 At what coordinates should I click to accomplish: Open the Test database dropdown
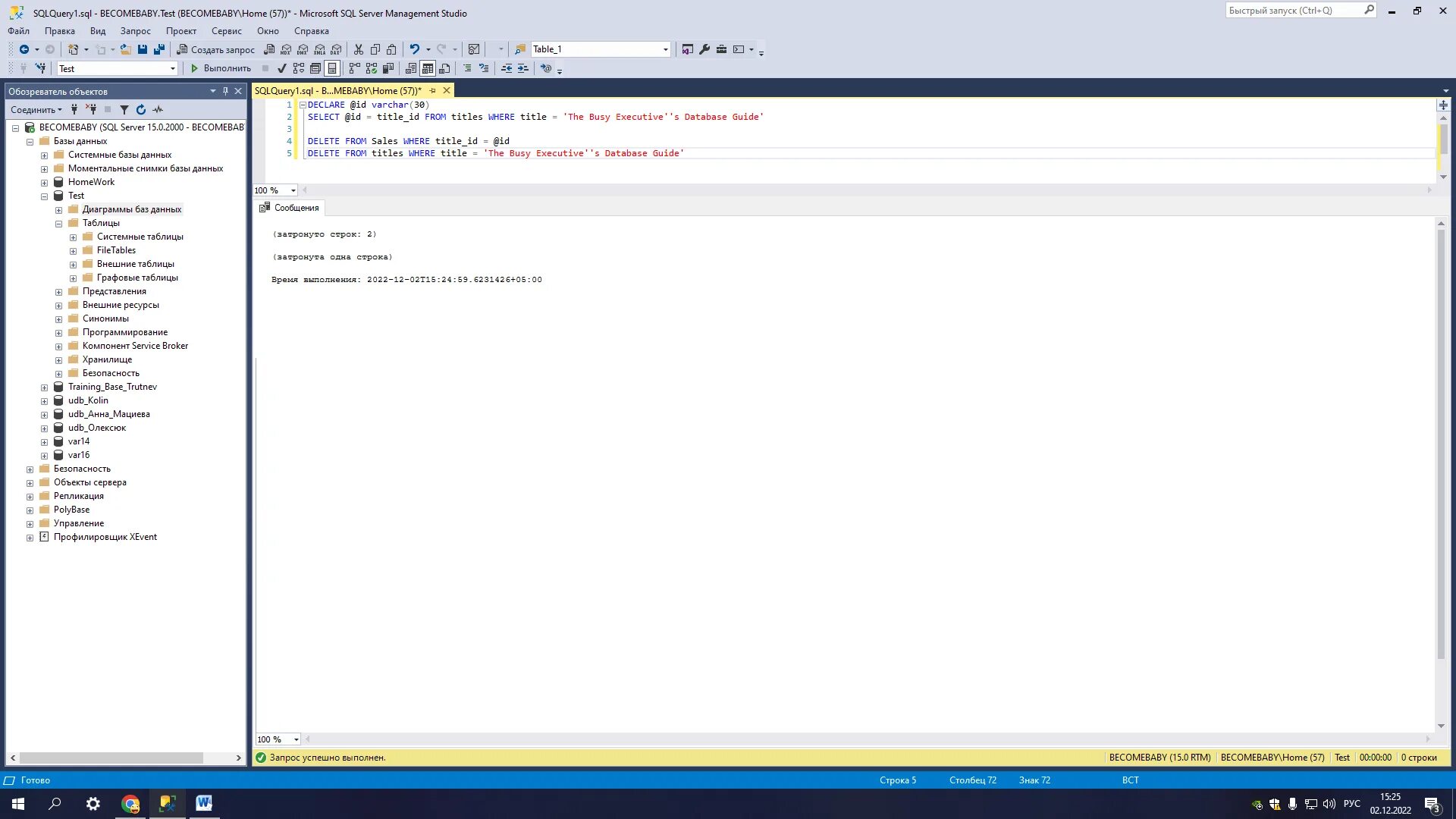click(172, 68)
